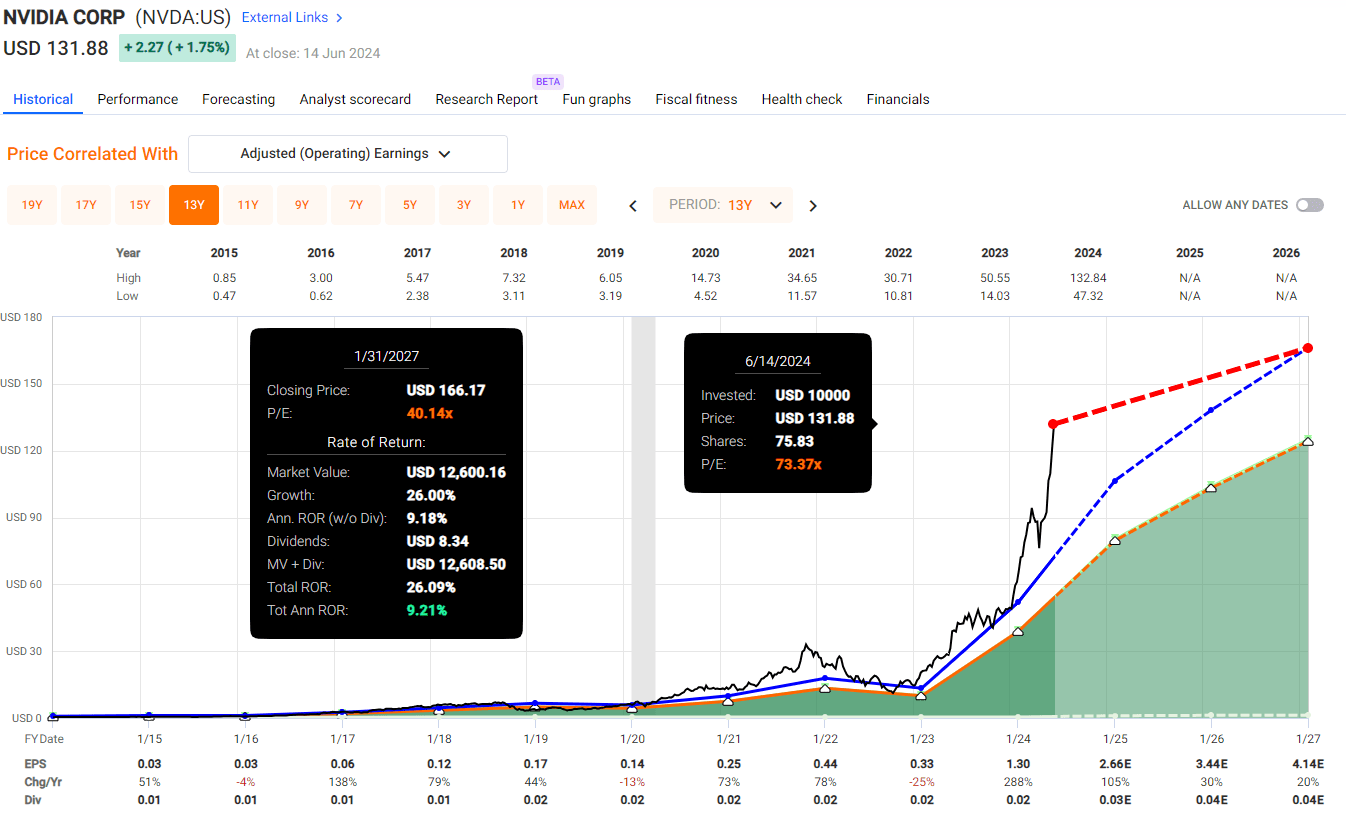Click the Closing Price USD 166.17 value
Image resolution: width=1346 pixels, height=815 pixels.
point(446,390)
